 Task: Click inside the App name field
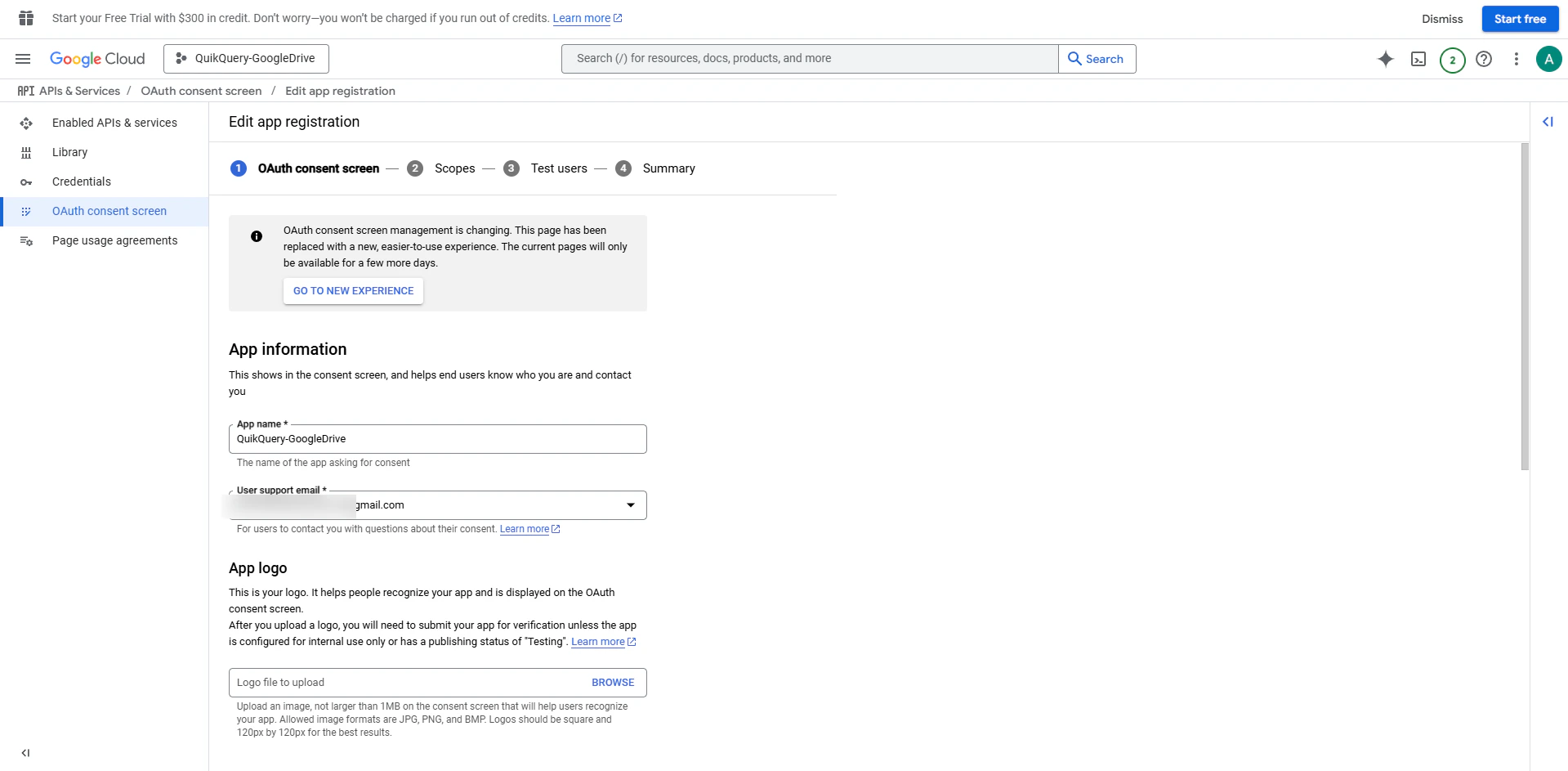click(x=438, y=439)
